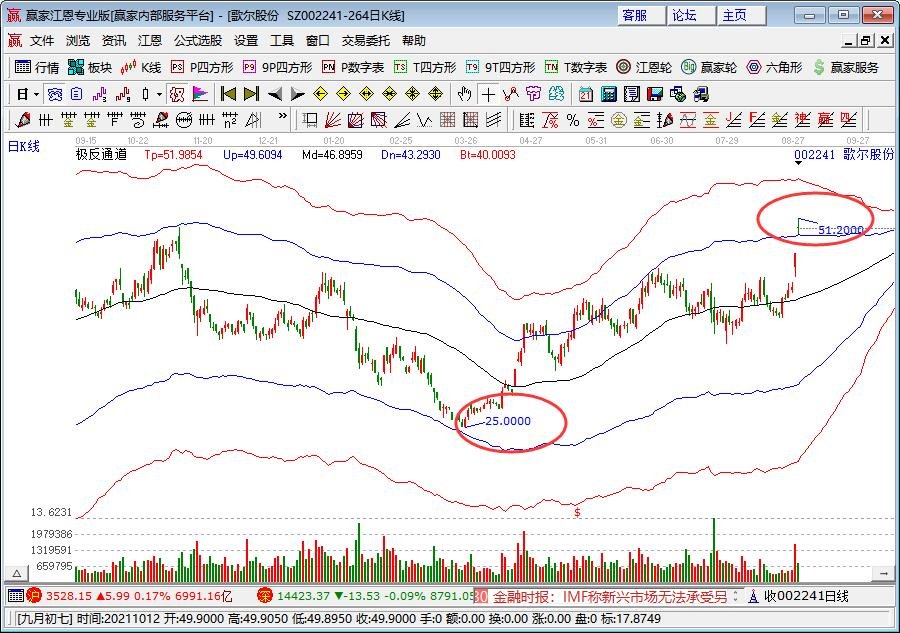Viewport: 900px width, 633px height.
Task: Click the colored flag chart icon
Action: click(x=200, y=94)
